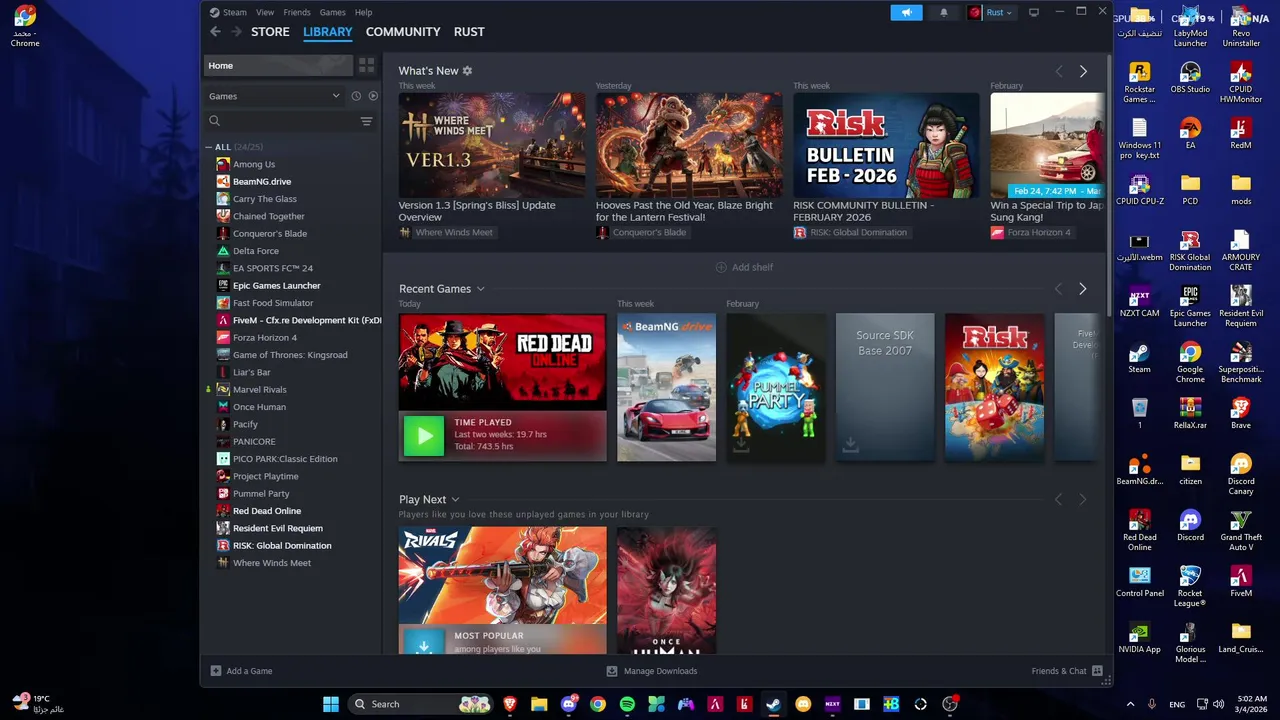The width and height of the screenshot is (1280, 720).
Task: Open Once Human cover in Play Next
Action: (666, 591)
